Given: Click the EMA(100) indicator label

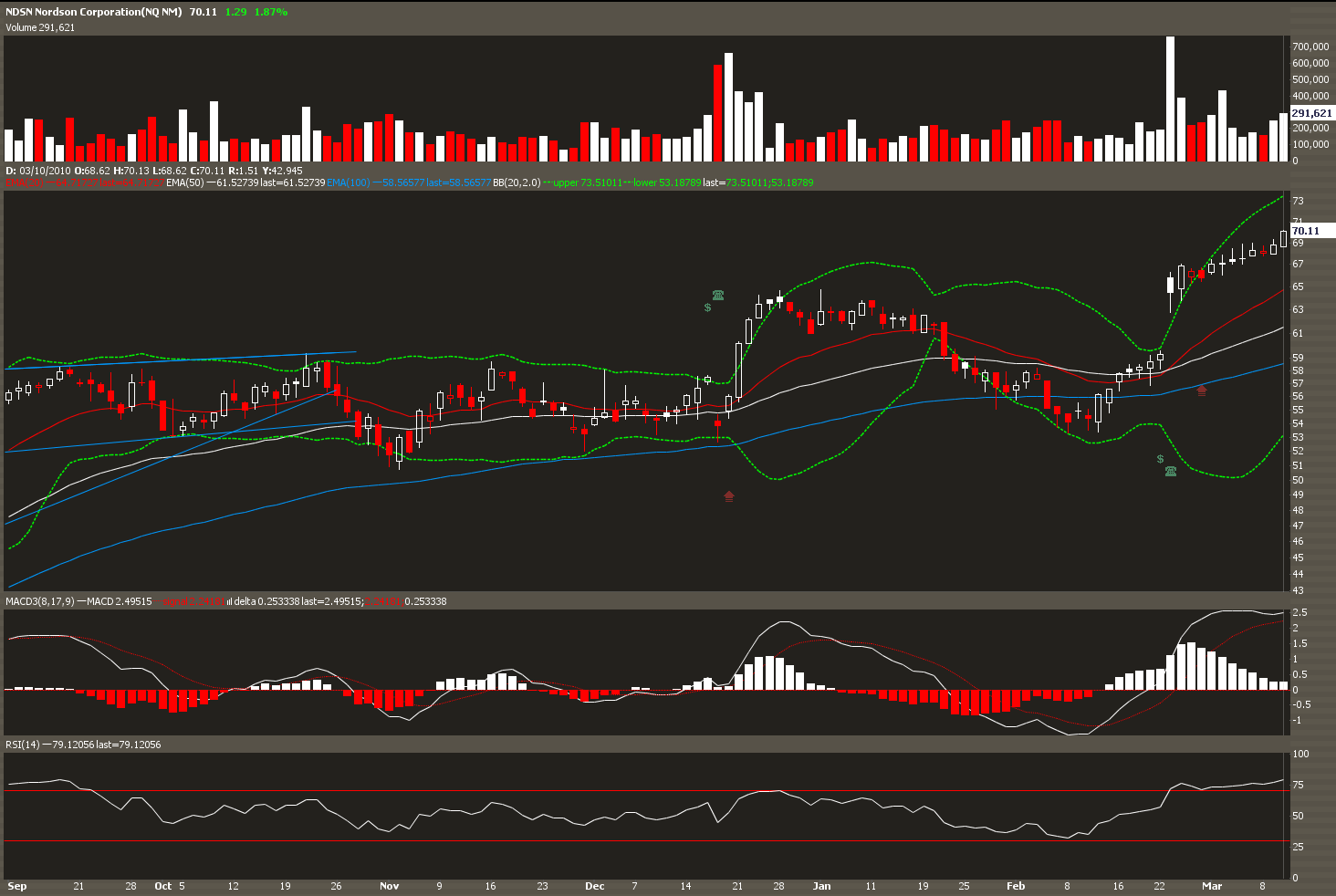Looking at the screenshot, I should tap(349, 182).
